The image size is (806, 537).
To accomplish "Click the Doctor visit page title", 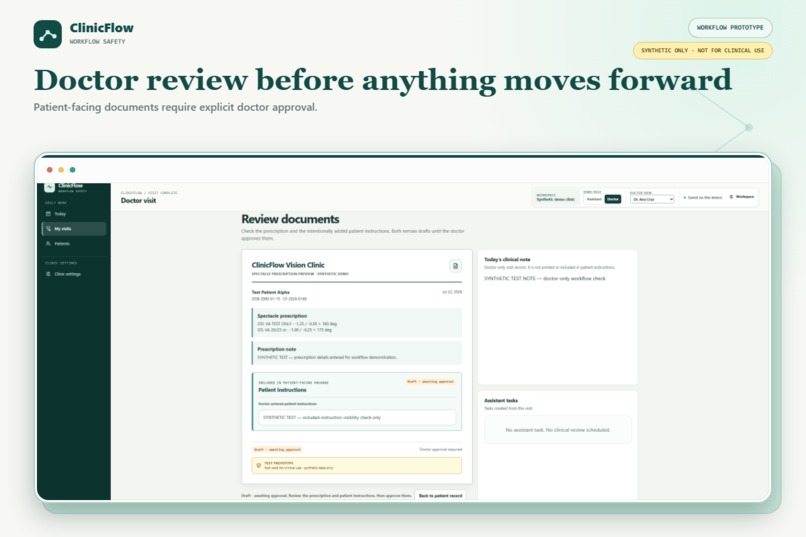I will click(138, 200).
